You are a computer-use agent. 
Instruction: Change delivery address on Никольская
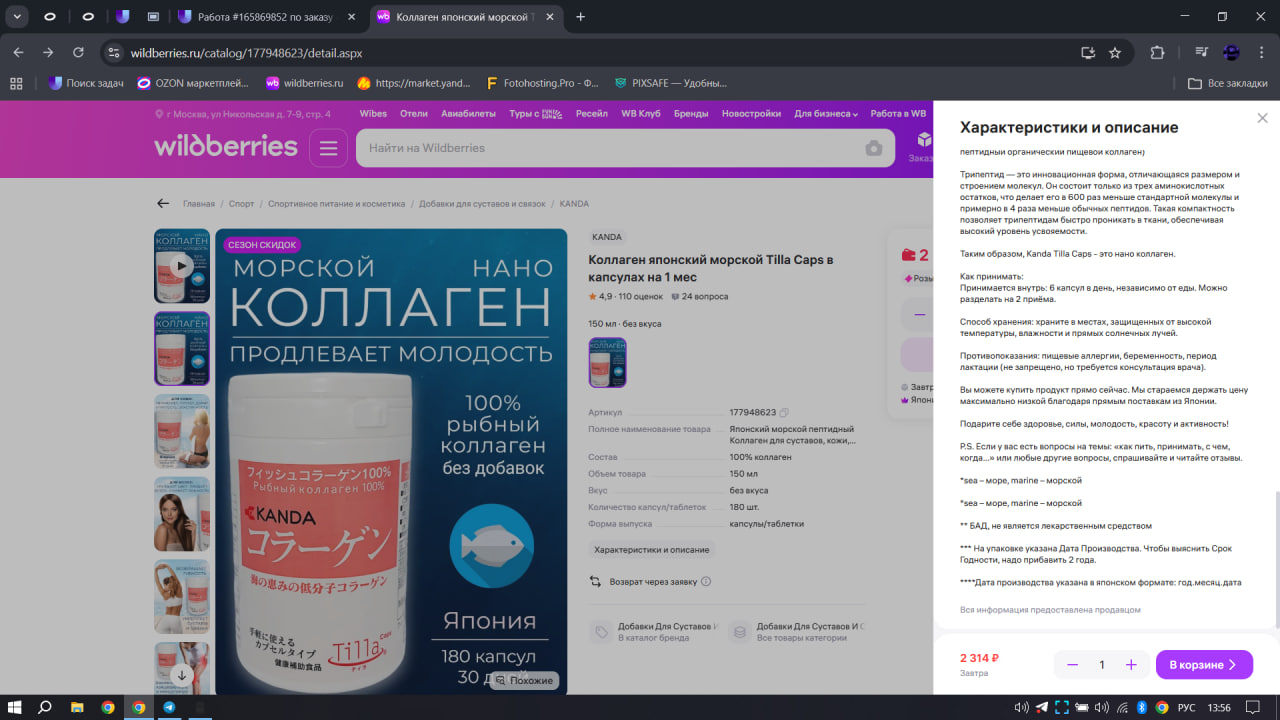(x=242, y=114)
